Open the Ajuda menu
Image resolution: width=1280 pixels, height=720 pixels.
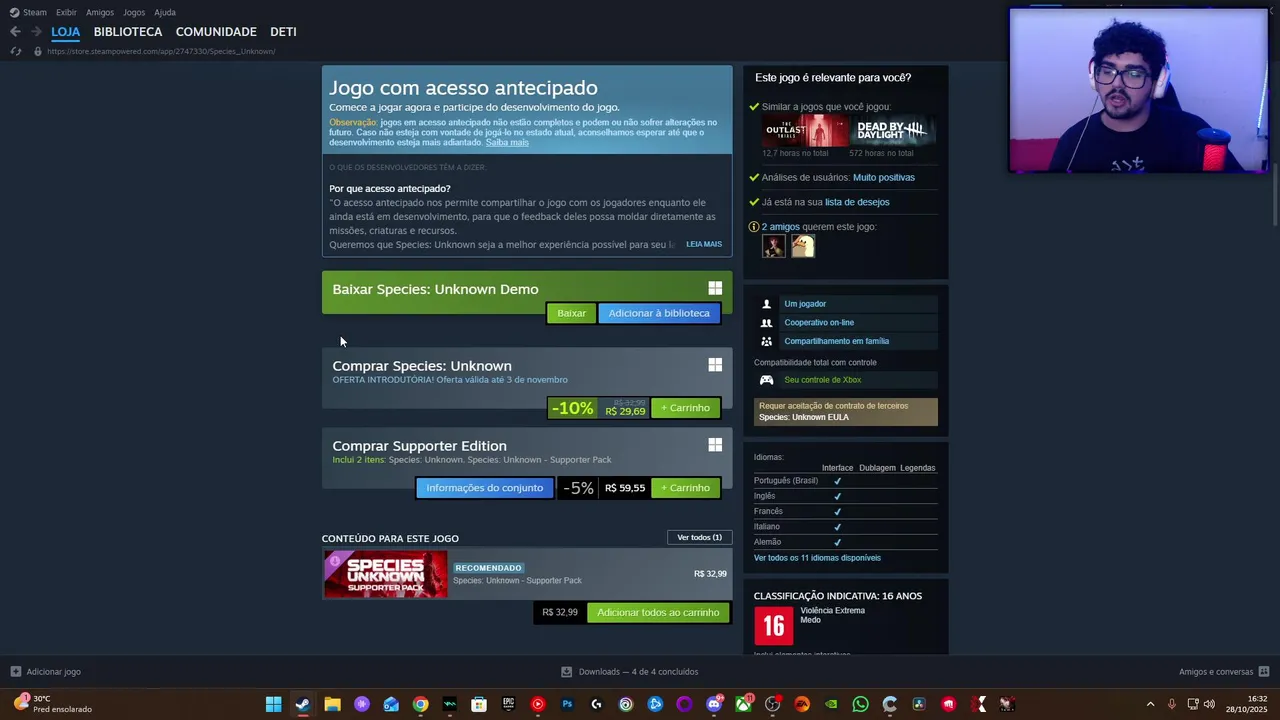tap(165, 12)
